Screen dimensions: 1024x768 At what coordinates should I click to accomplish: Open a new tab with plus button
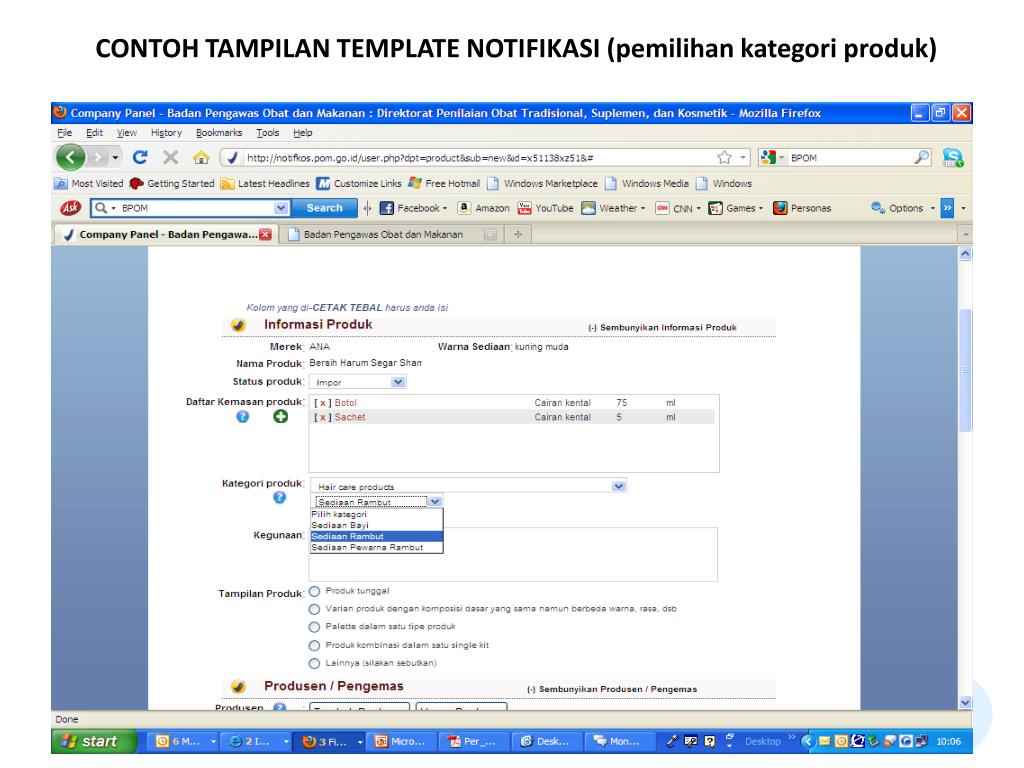tap(518, 234)
